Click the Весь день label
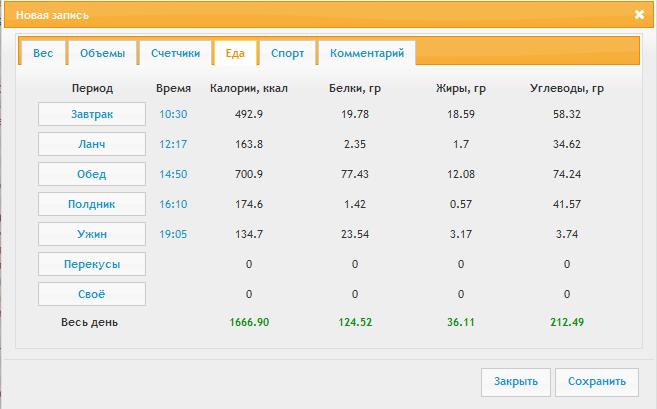657x409 pixels. coord(89,322)
